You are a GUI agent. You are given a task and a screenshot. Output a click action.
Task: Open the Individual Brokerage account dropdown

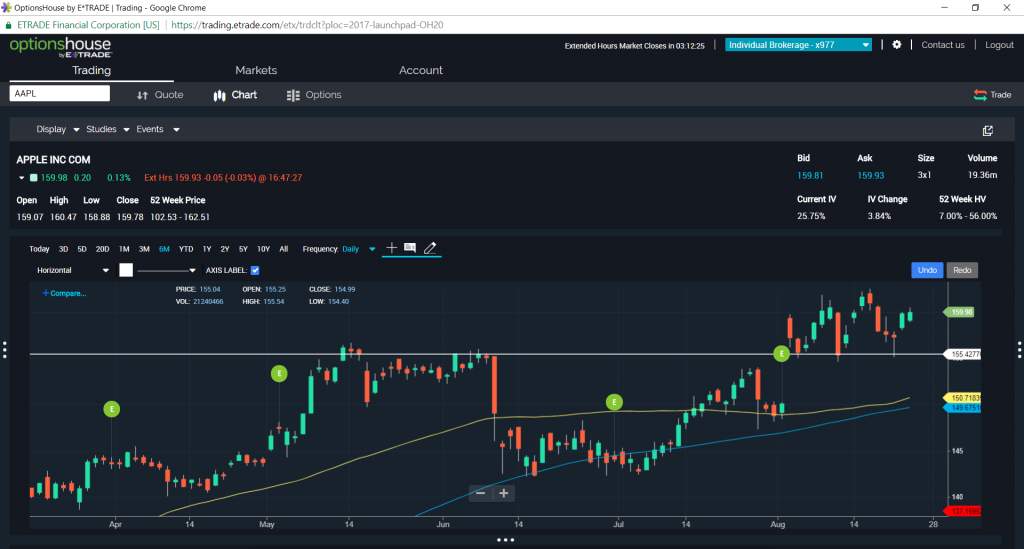point(798,45)
